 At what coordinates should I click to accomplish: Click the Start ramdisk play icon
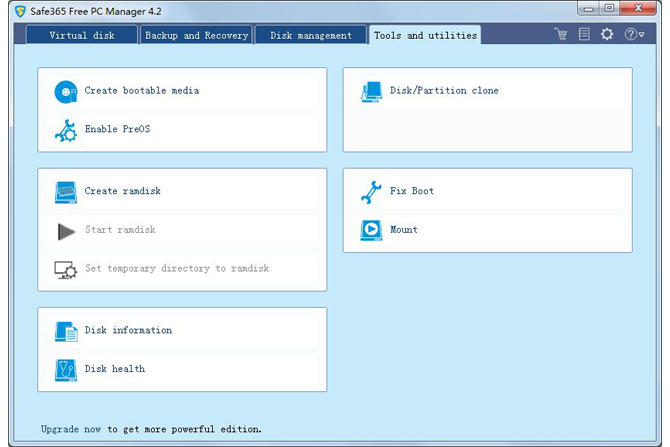coord(66,231)
